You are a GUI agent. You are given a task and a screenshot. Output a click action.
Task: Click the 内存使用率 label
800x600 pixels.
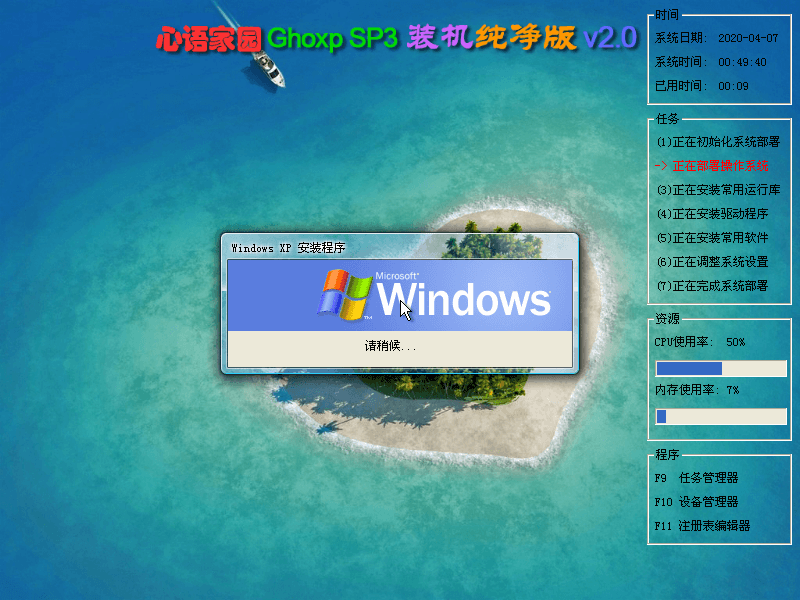pos(687,390)
